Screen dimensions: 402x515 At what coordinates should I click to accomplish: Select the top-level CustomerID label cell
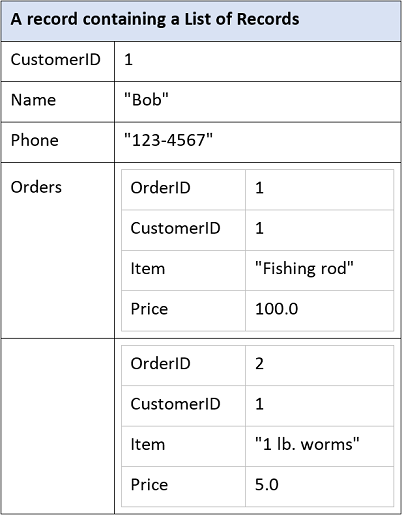click(58, 61)
